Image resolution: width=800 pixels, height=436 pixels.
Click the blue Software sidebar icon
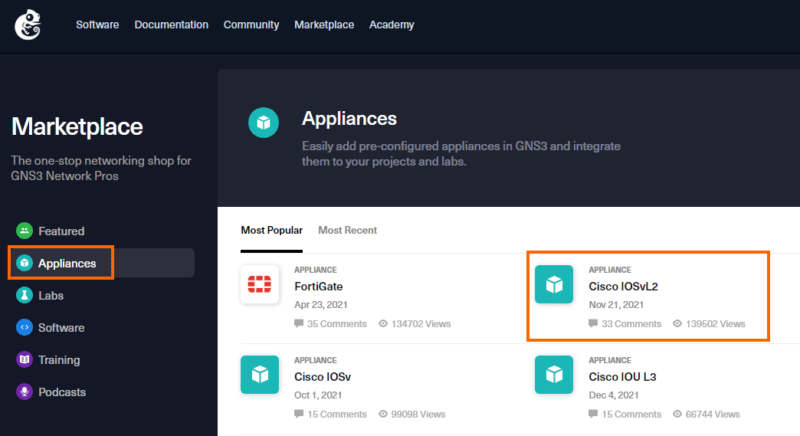24,327
